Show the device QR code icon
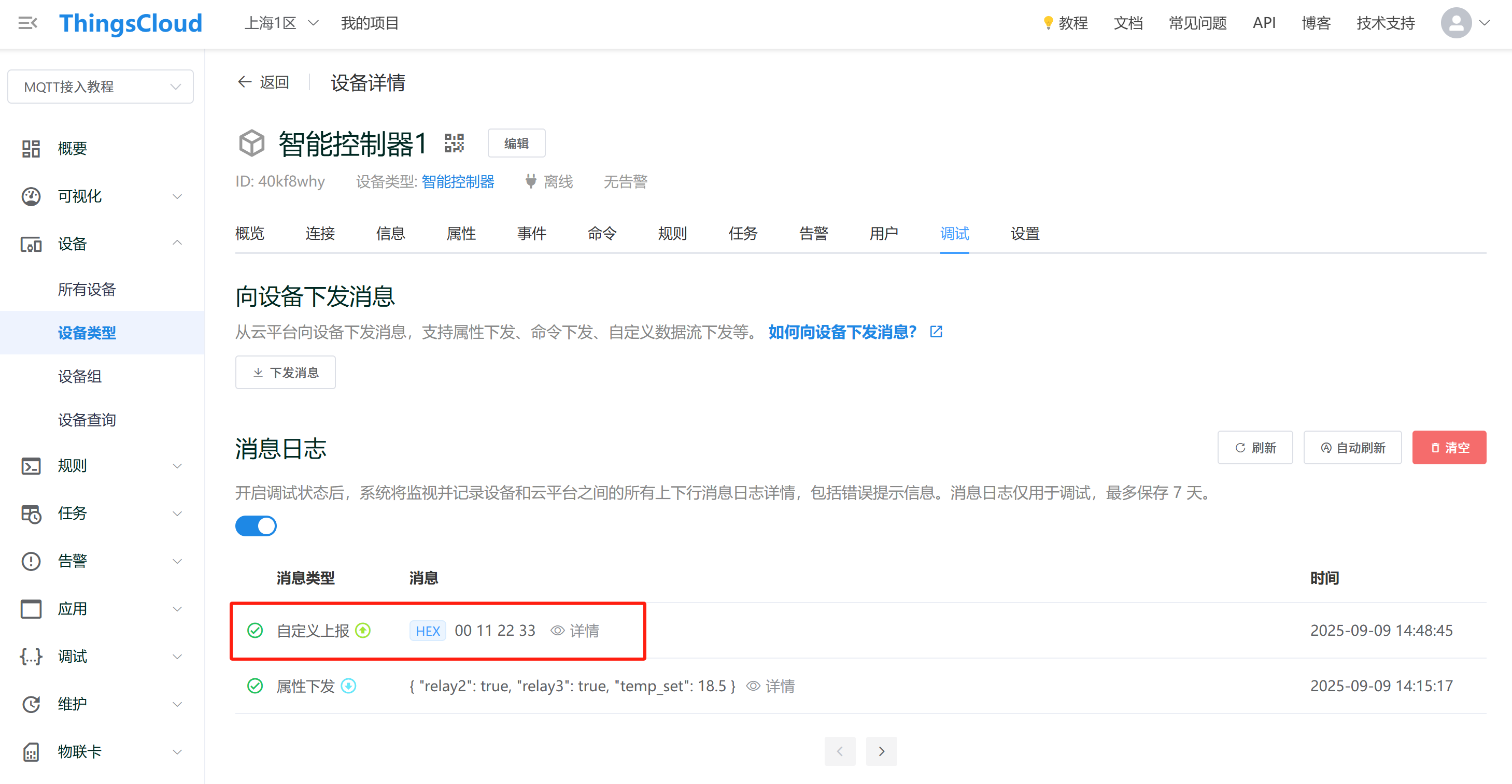 (454, 143)
